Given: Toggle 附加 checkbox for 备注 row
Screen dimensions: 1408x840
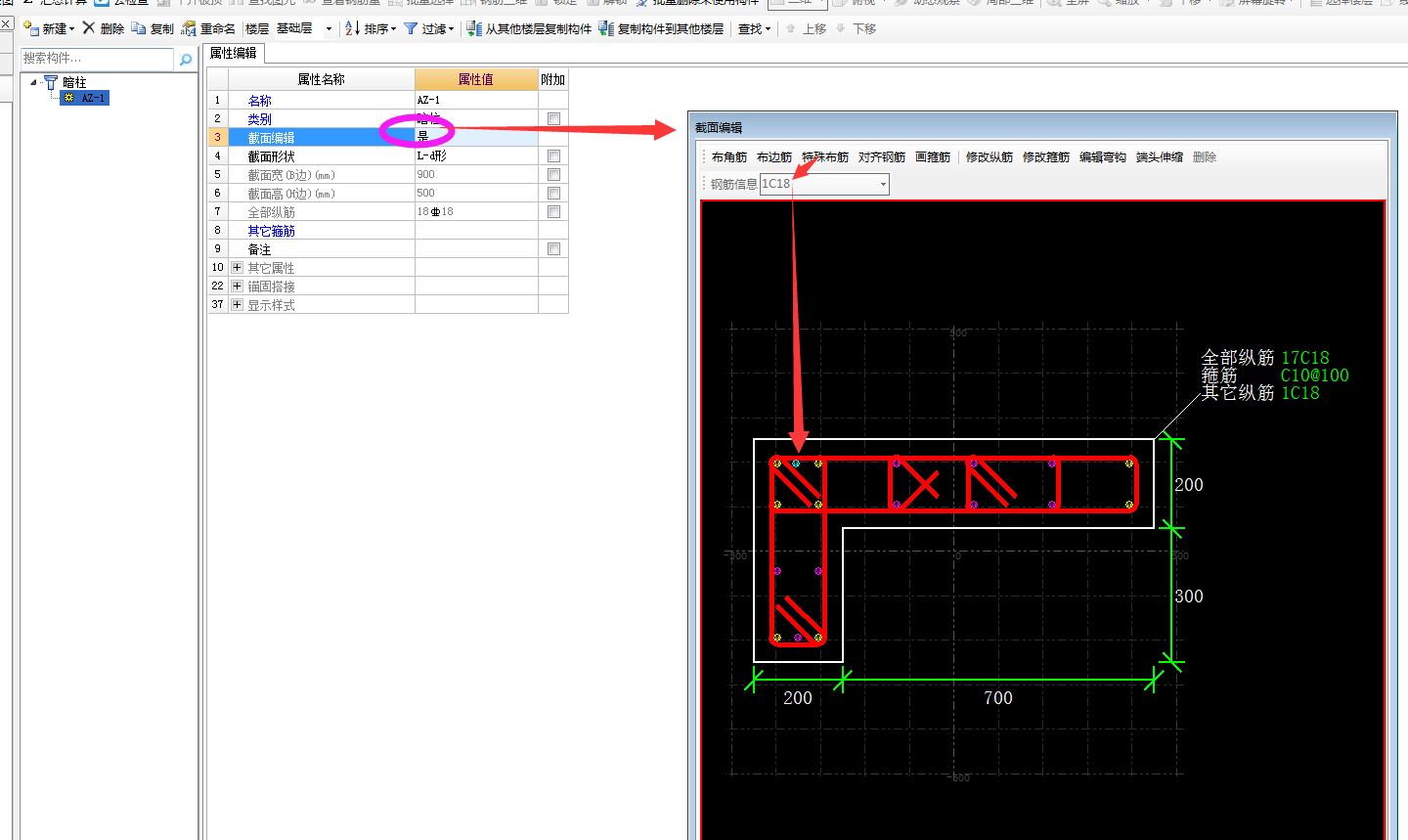Looking at the screenshot, I should tap(553, 248).
